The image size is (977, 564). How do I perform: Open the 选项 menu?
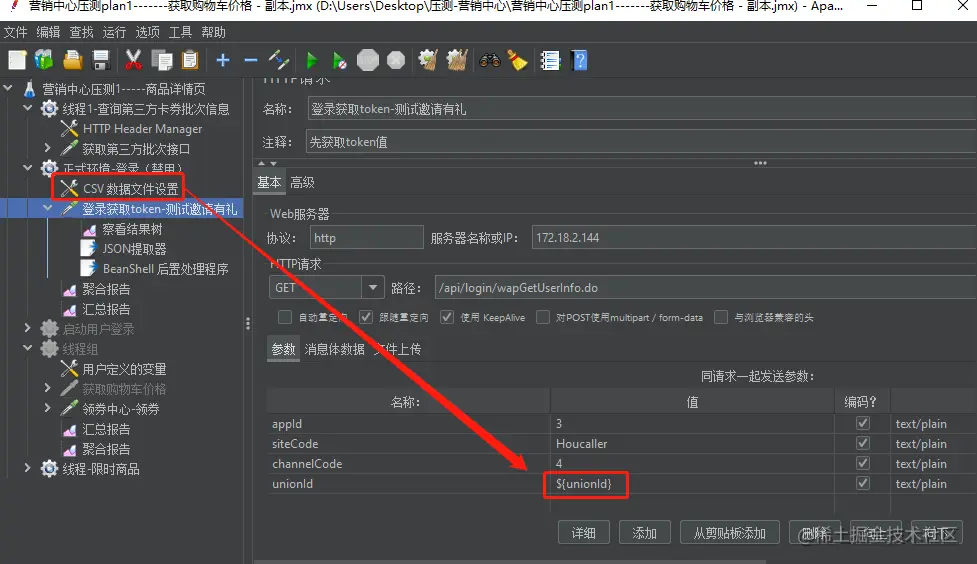coord(147,32)
